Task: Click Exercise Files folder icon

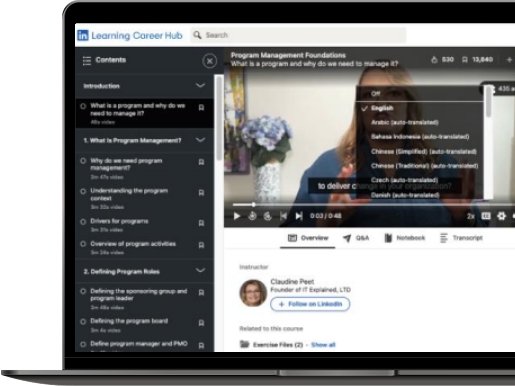Action: 245,344
